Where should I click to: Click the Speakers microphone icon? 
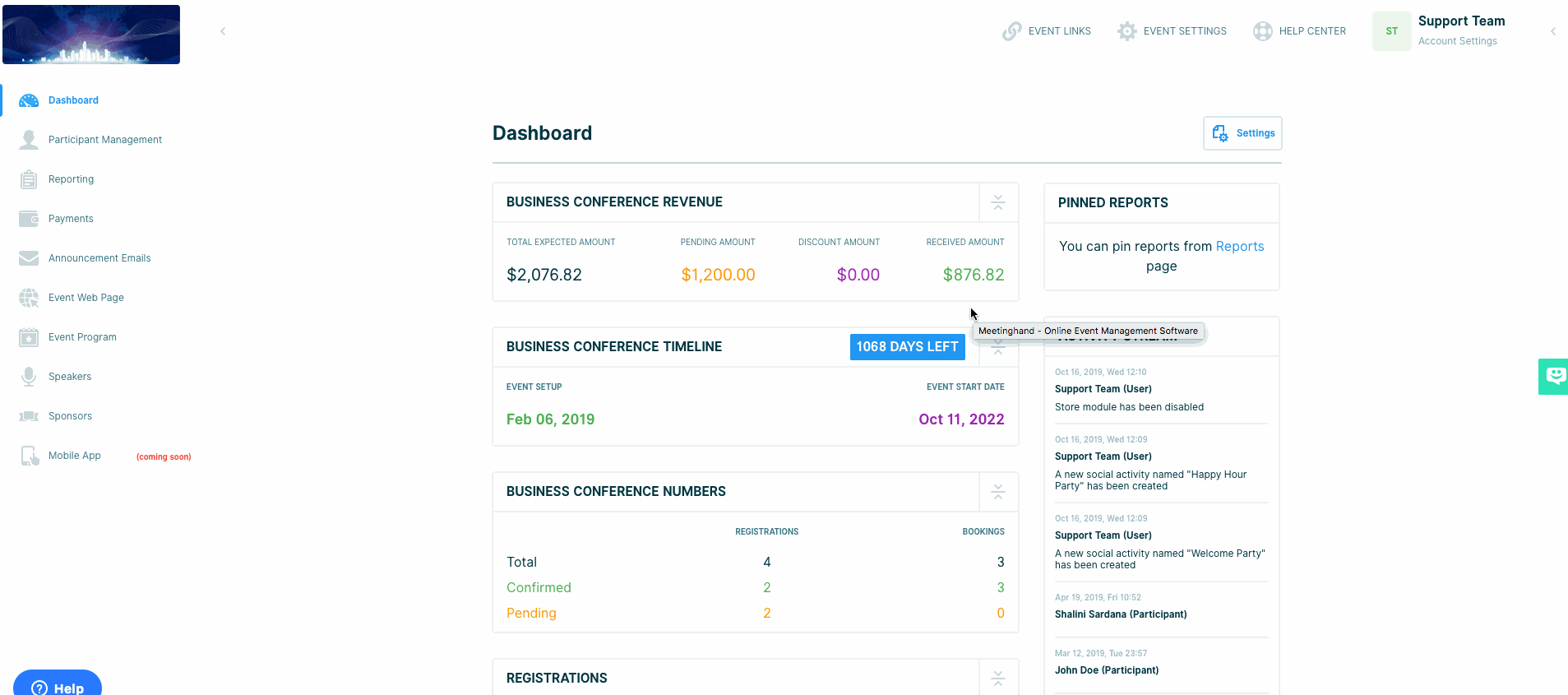coord(29,377)
